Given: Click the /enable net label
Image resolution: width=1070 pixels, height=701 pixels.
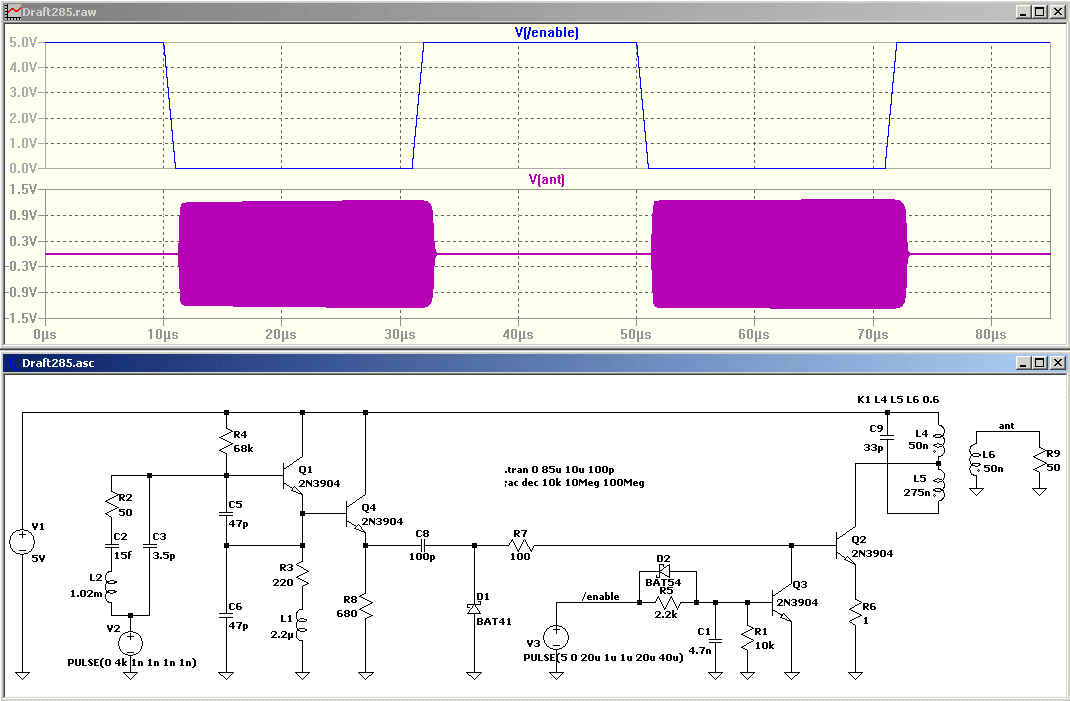Looking at the screenshot, I should click(601, 597).
